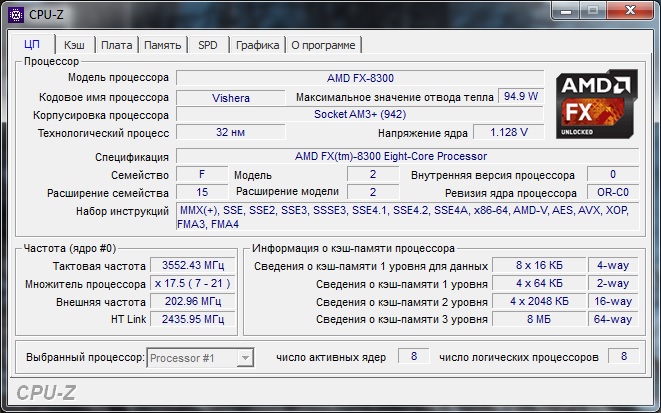This screenshot has height=413, width=661.
Task: Close the CPU-Z window
Action: coord(630,11)
